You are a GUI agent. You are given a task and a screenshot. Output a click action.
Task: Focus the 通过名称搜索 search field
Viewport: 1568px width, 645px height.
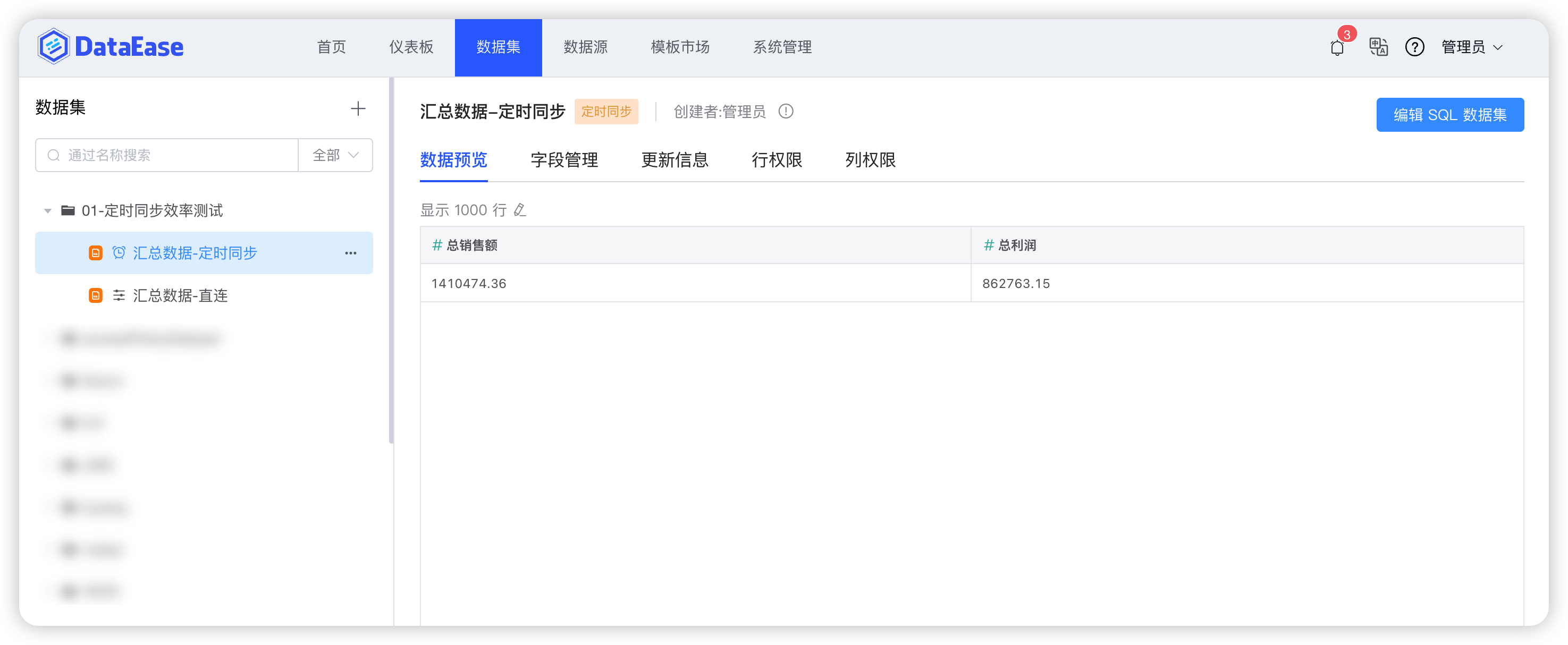tap(167, 155)
